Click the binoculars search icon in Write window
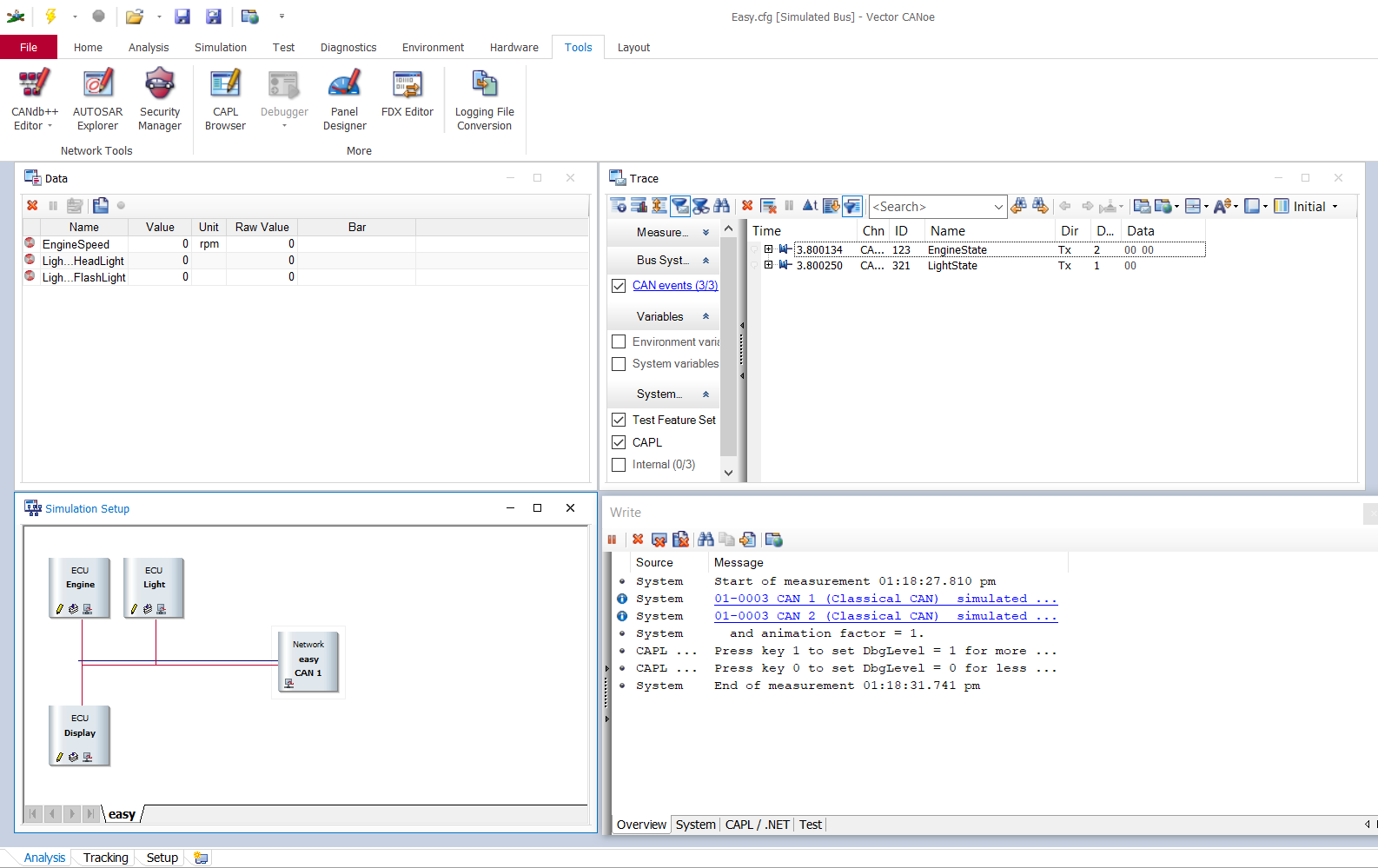 [x=706, y=540]
